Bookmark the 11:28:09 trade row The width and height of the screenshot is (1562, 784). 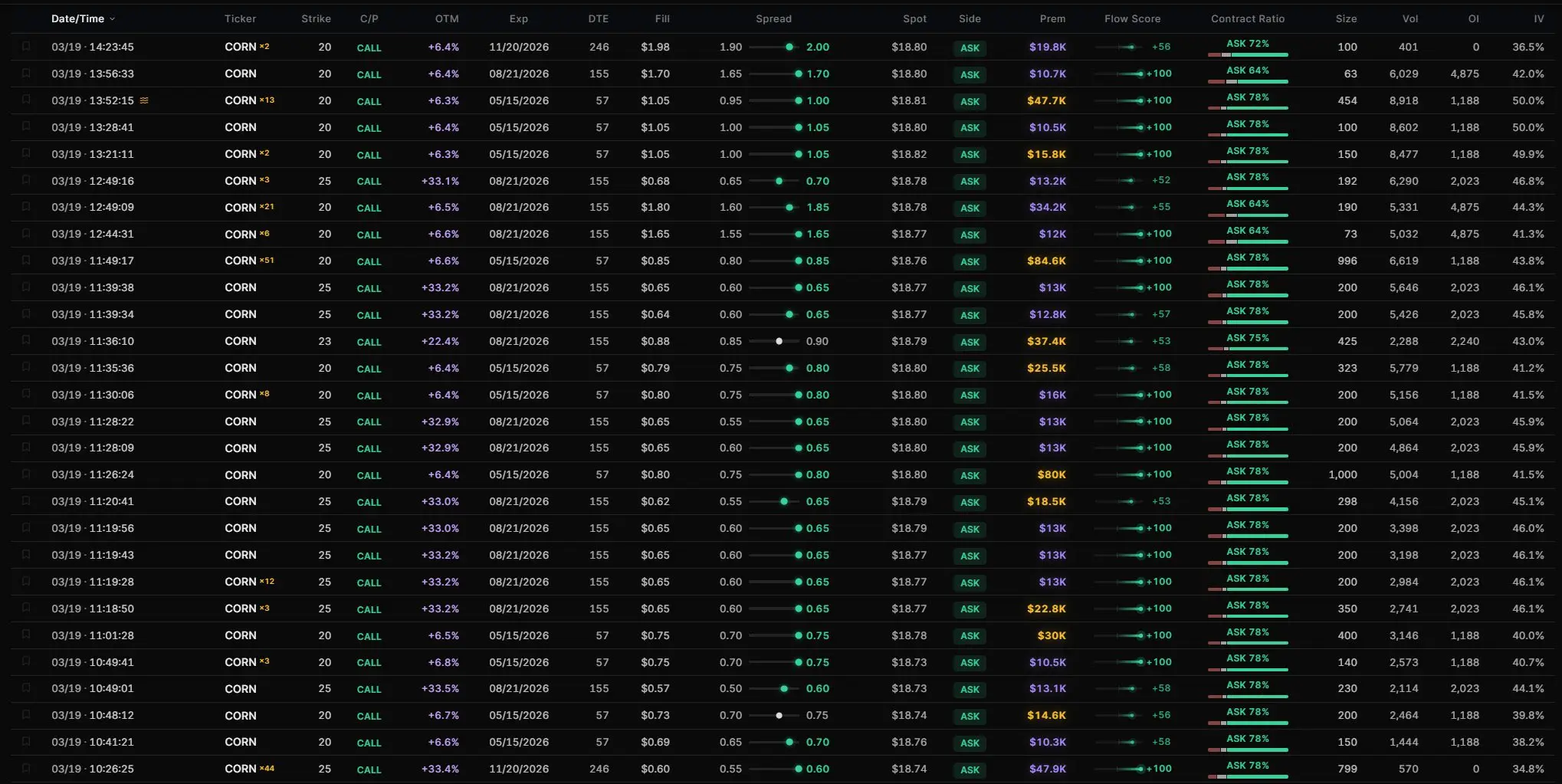pyautogui.click(x=26, y=448)
